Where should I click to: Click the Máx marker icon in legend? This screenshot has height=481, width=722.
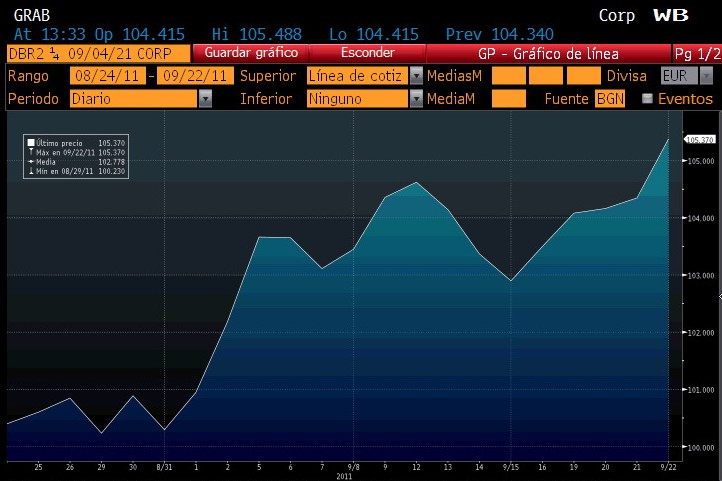pyautogui.click(x=31, y=152)
